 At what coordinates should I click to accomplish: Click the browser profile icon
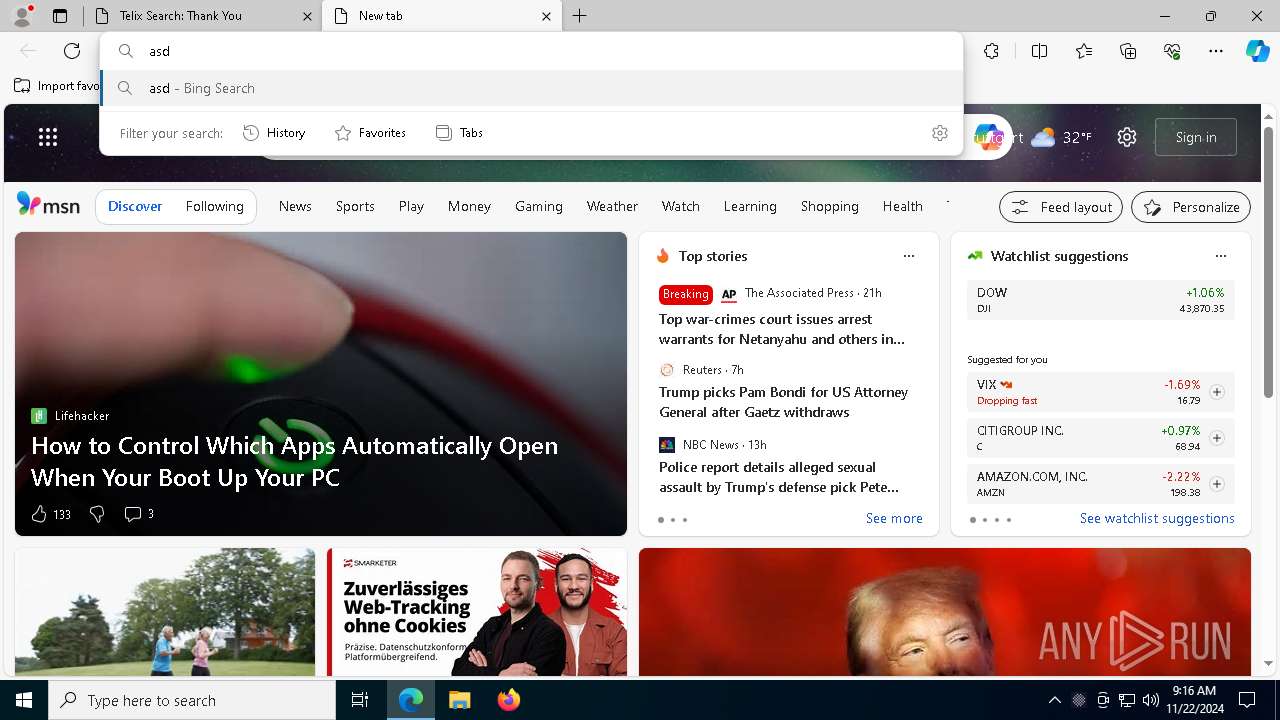22,16
